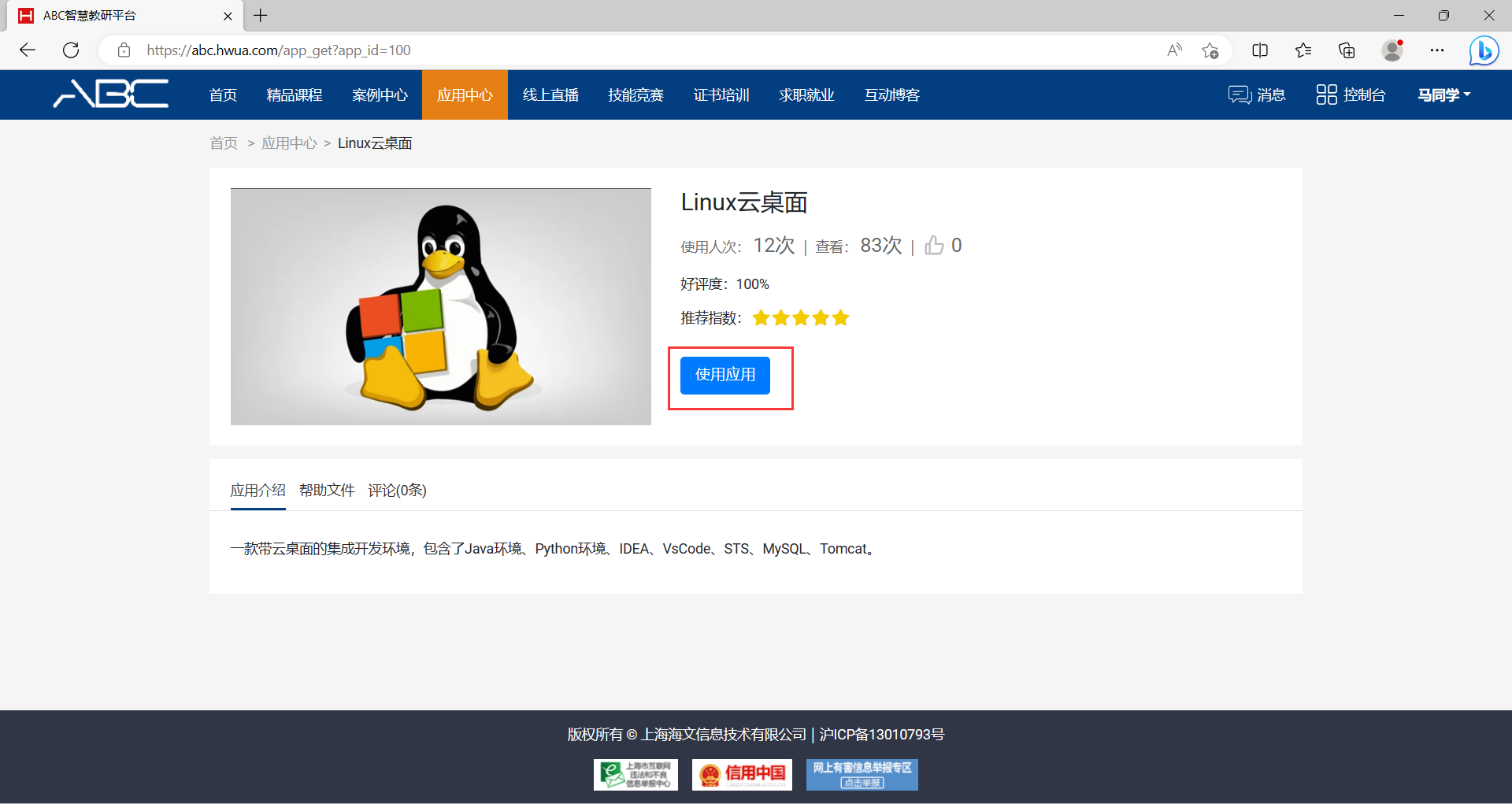The height and width of the screenshot is (804, 1512).
Task: Click the five-star 推荐指数 rating
Action: click(801, 318)
